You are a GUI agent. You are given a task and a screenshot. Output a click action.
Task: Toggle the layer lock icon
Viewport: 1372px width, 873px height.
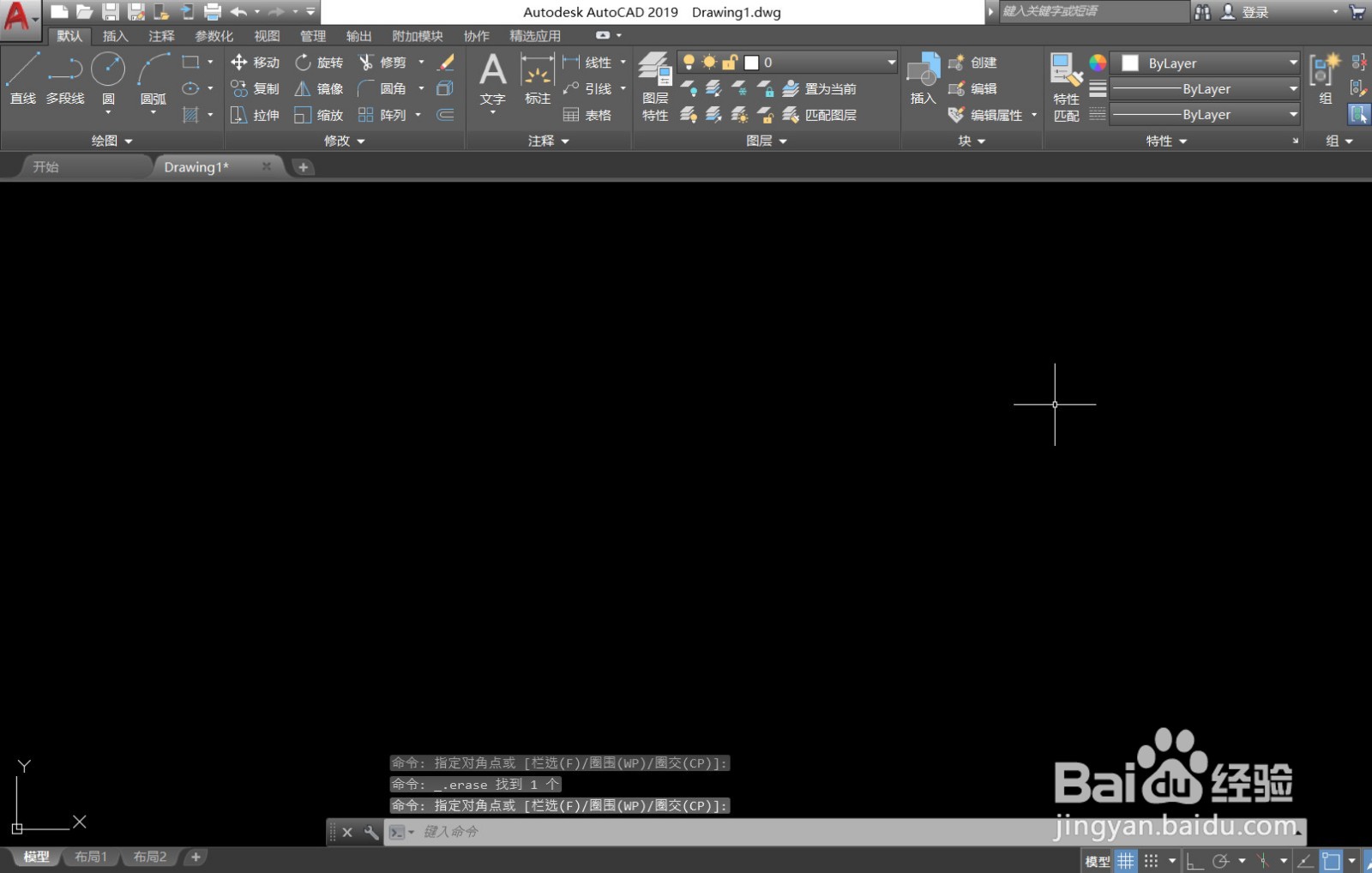click(x=730, y=63)
